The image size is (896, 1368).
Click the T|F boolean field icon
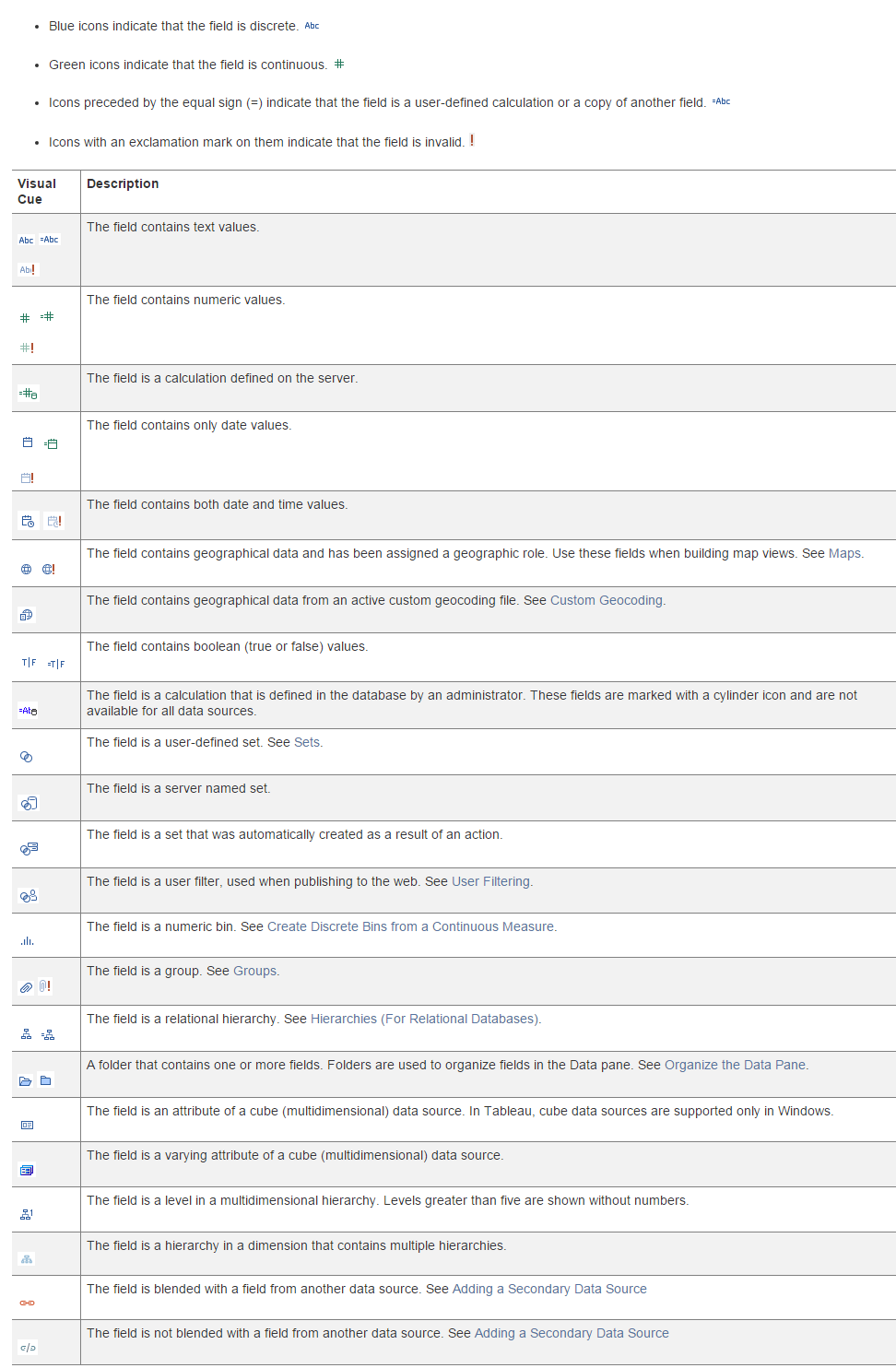(x=28, y=662)
